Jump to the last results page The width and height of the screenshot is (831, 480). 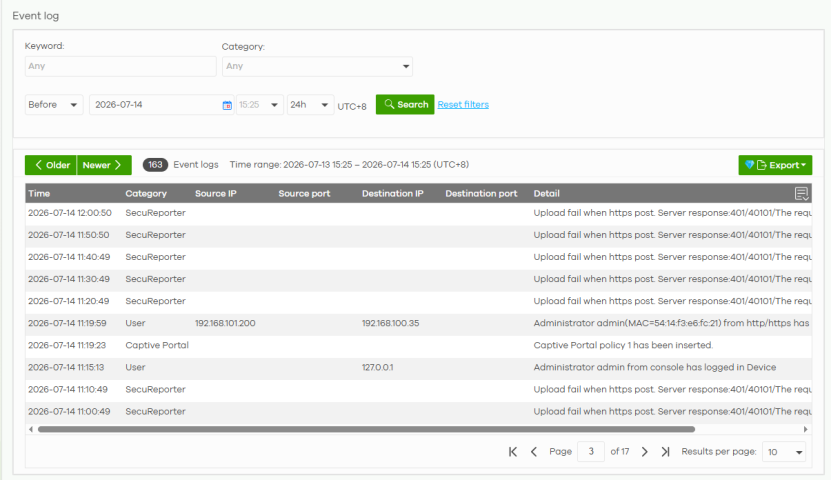point(666,452)
